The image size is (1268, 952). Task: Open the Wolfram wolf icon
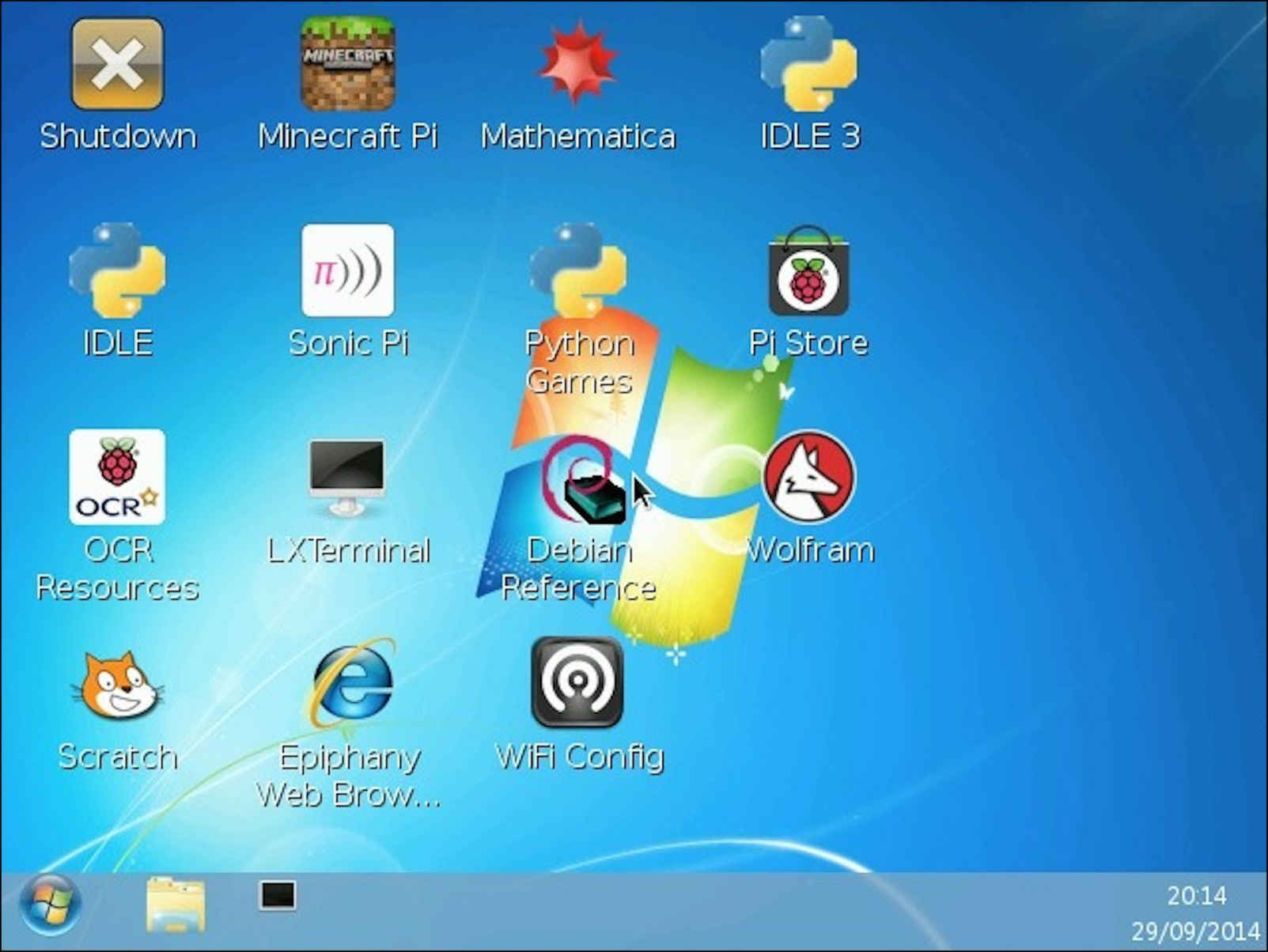[x=808, y=477]
